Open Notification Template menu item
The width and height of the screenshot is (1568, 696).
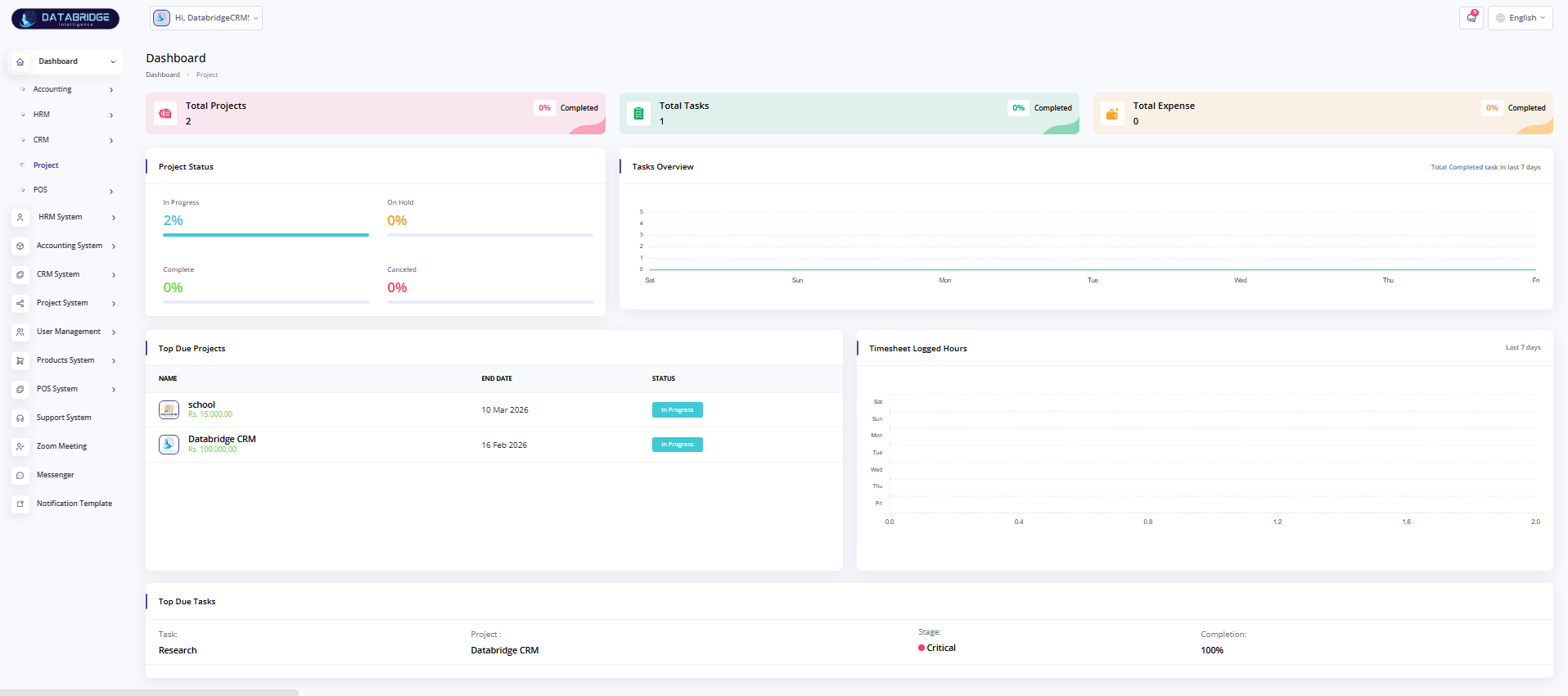(x=74, y=504)
